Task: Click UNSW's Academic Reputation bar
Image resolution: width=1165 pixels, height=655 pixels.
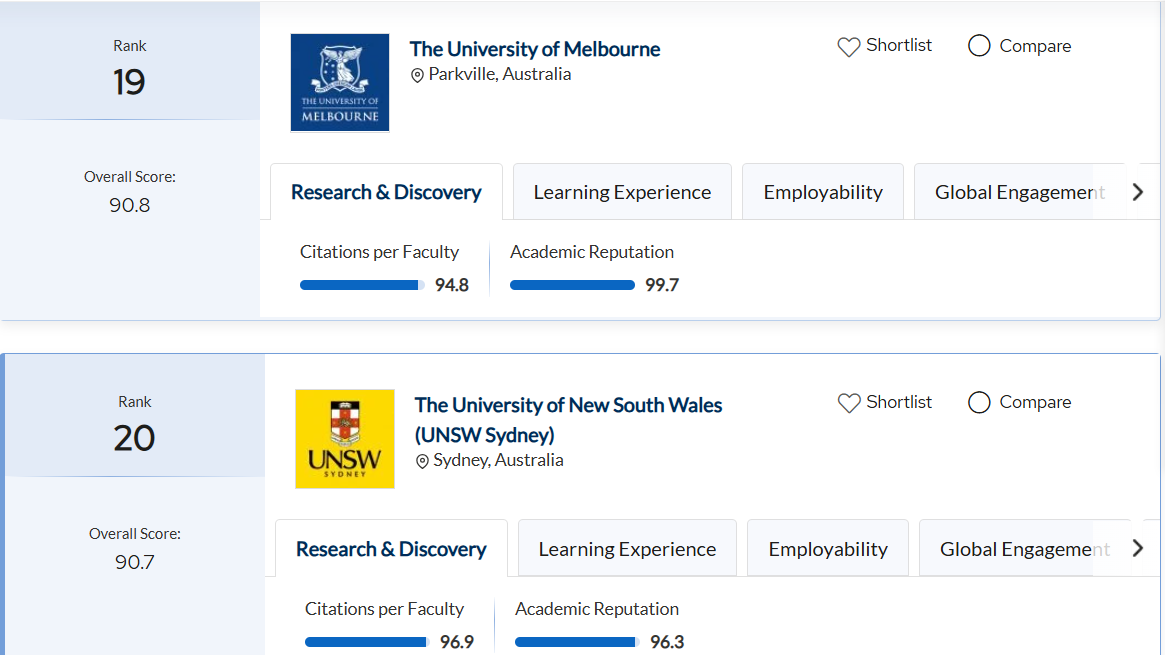Action: coord(577,642)
